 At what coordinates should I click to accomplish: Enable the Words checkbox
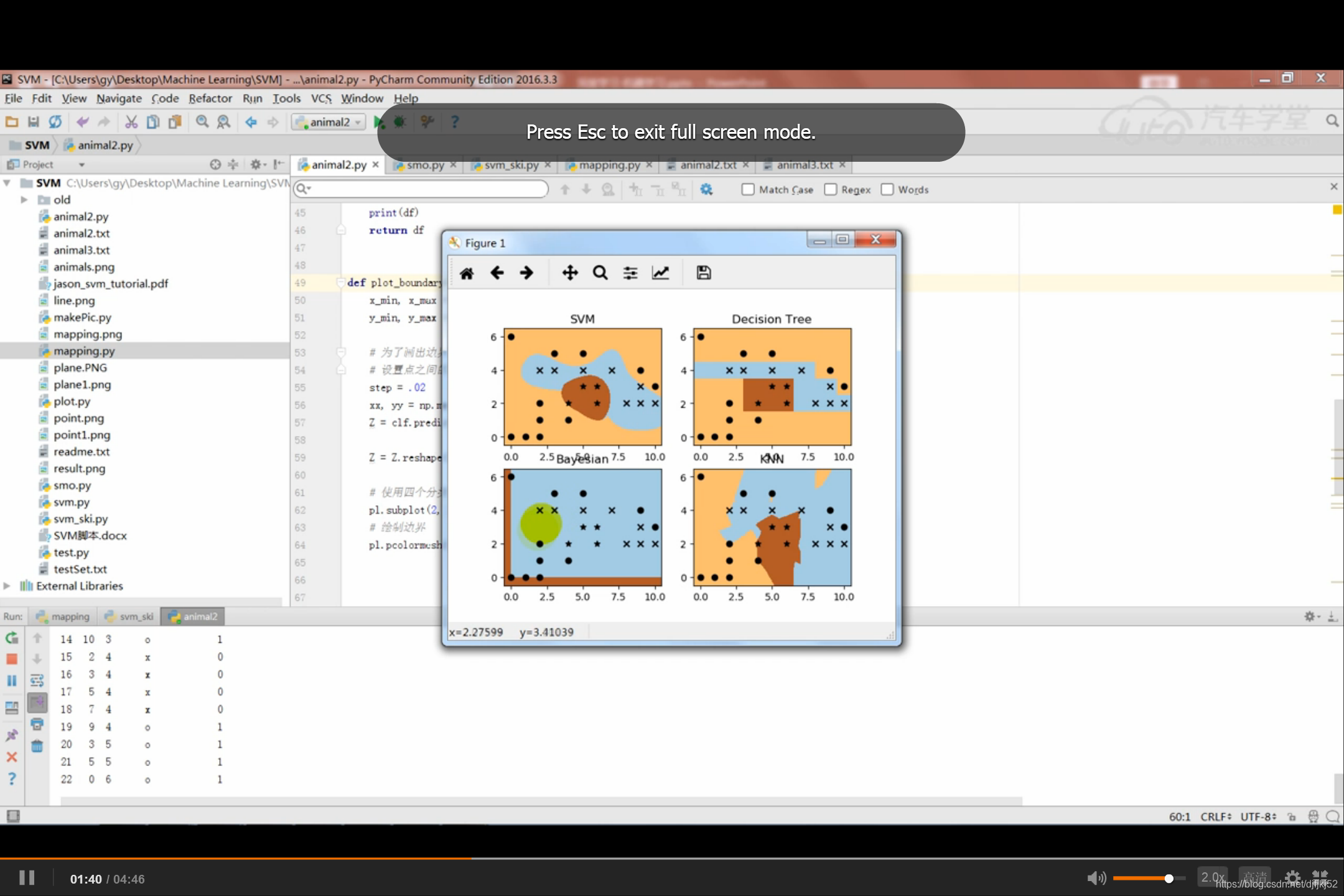tap(887, 189)
